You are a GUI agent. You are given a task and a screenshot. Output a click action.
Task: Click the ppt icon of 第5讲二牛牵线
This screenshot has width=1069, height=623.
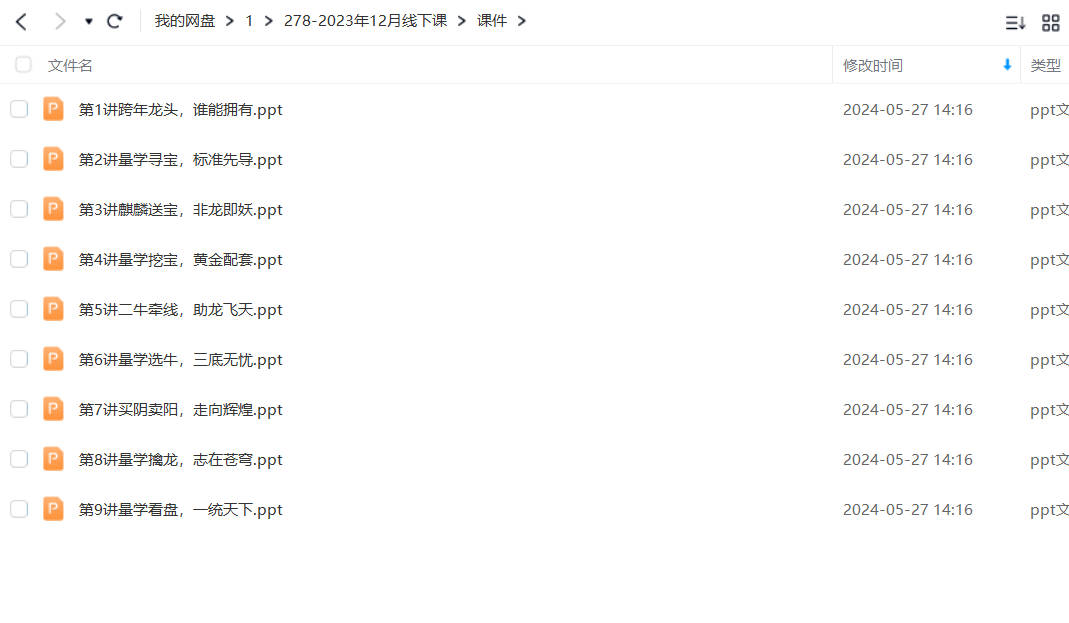53,309
